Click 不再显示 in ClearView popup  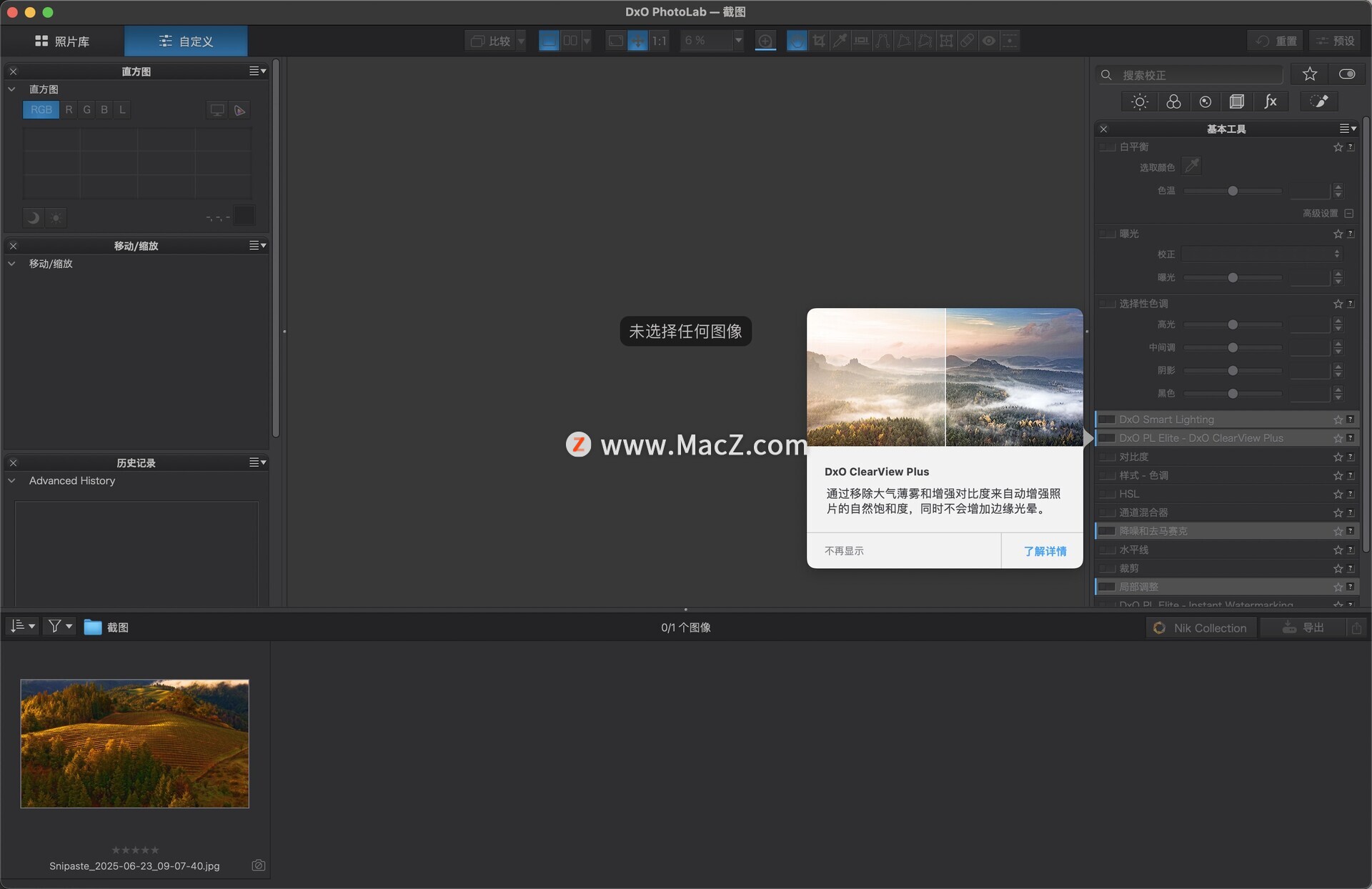[844, 551]
